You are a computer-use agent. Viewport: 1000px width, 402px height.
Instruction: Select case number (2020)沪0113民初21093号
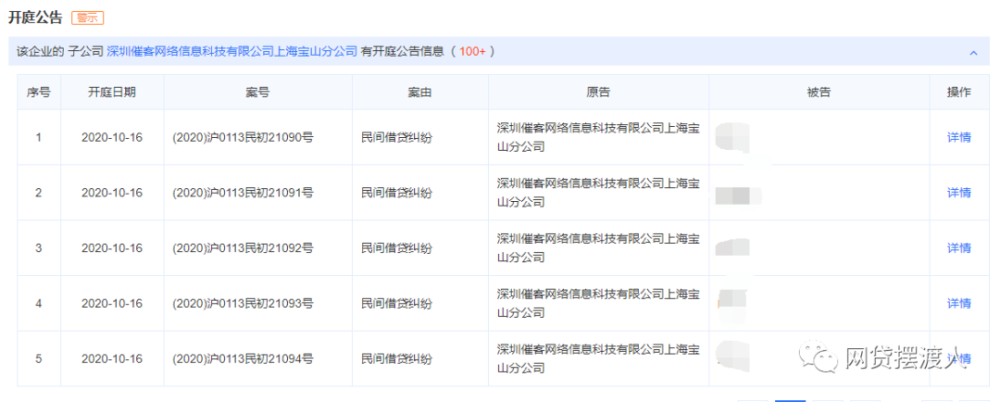(243, 303)
